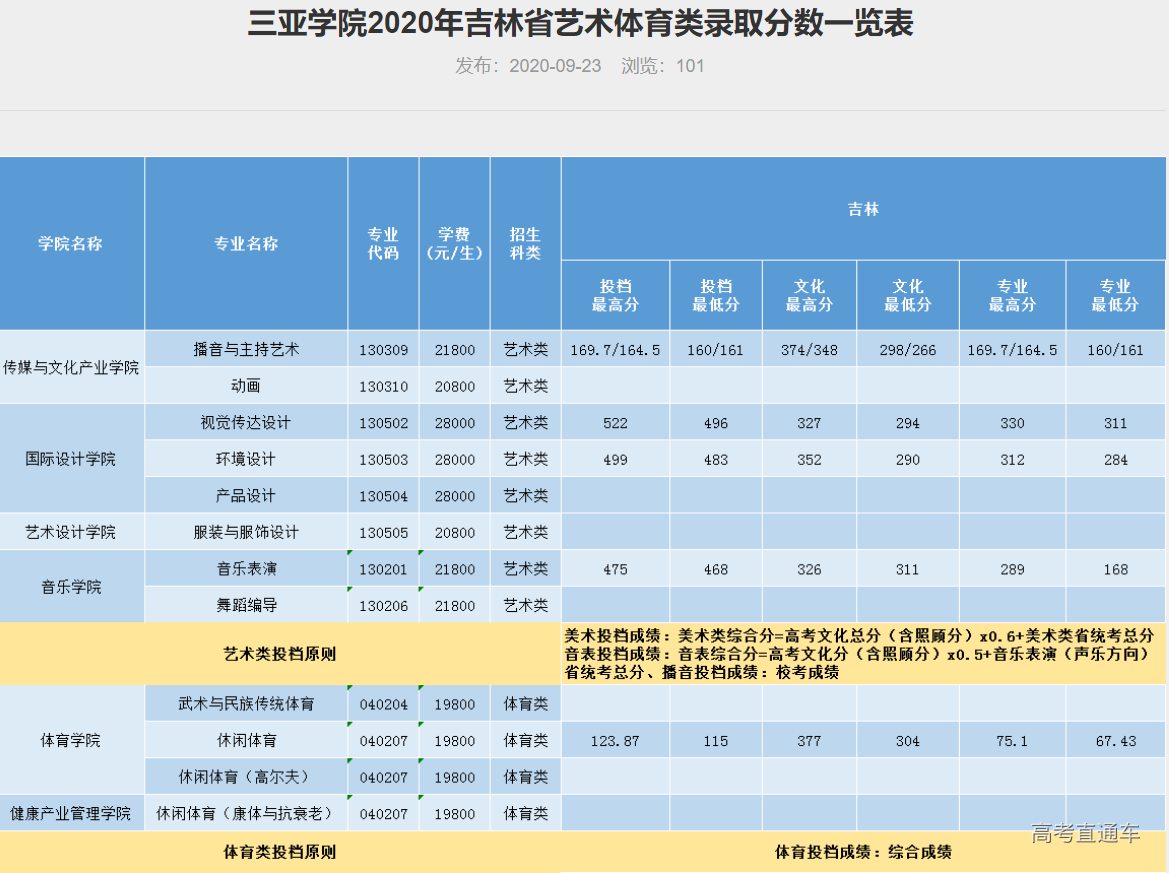
Task: Click the 123.87 score cell
Action: pos(615,741)
